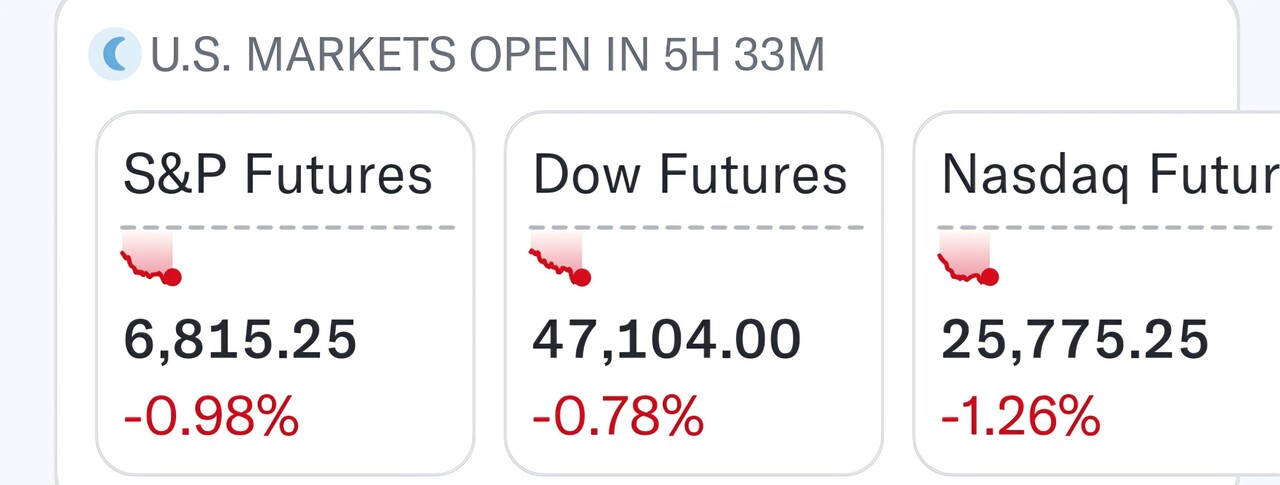The width and height of the screenshot is (1280, 485).
Task: Click the U.S. Markets Open countdown text
Action: click(487, 56)
